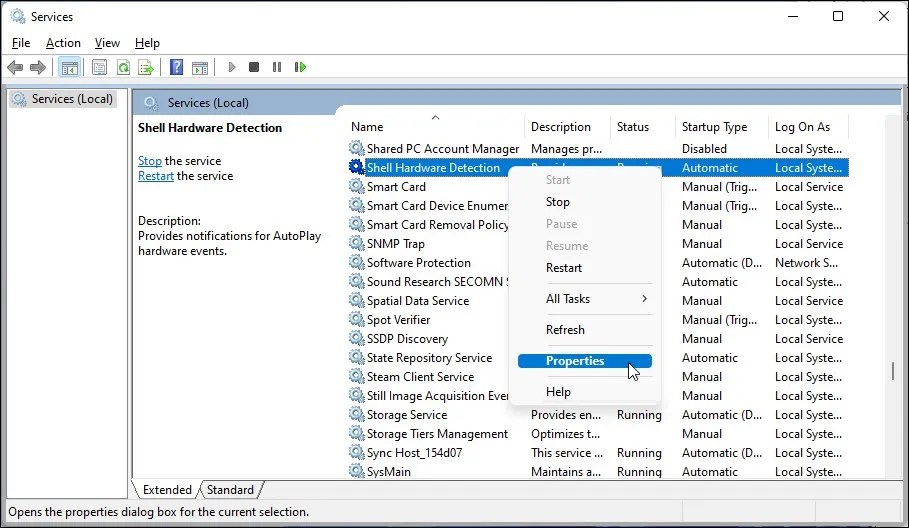This screenshot has width=909, height=528.
Task: Select the Sound Research SECOMN service
Action: click(437, 282)
